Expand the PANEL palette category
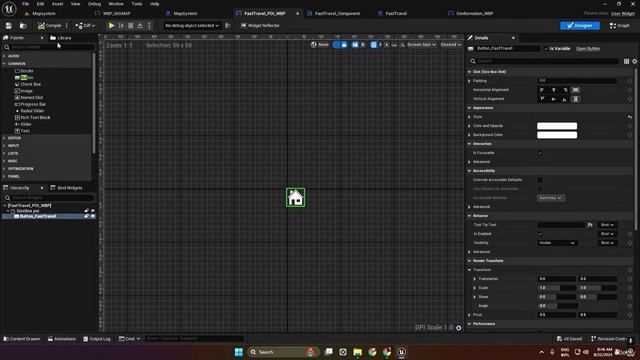The height and width of the screenshot is (360, 640). (4, 176)
